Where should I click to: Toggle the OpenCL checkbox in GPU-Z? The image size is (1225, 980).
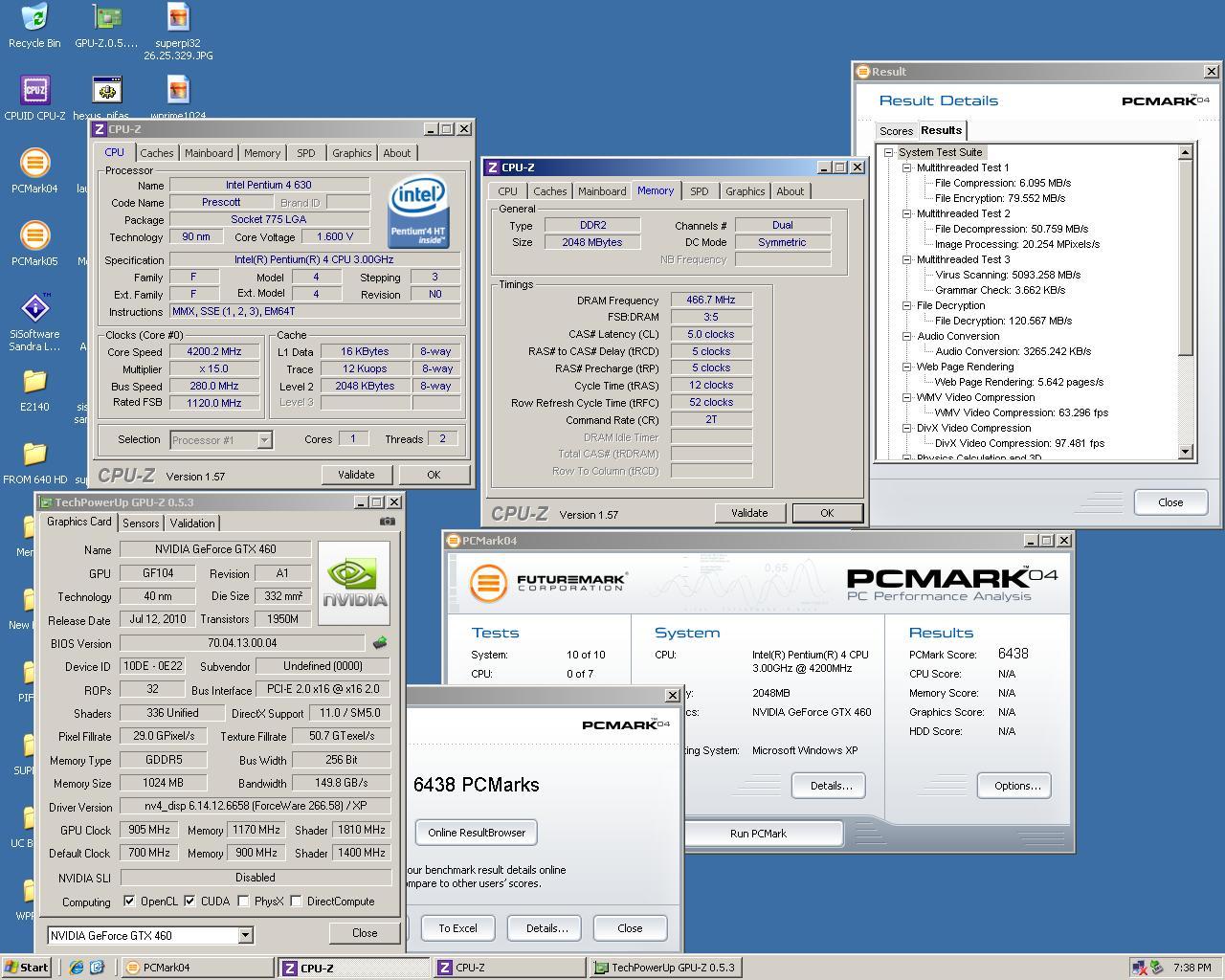coord(129,902)
